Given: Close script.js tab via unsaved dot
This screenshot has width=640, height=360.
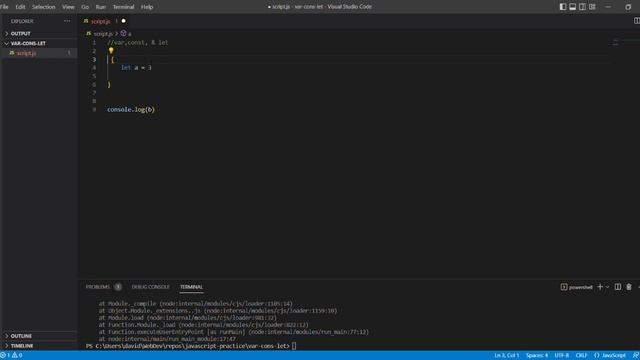Looking at the screenshot, I should click(124, 21).
